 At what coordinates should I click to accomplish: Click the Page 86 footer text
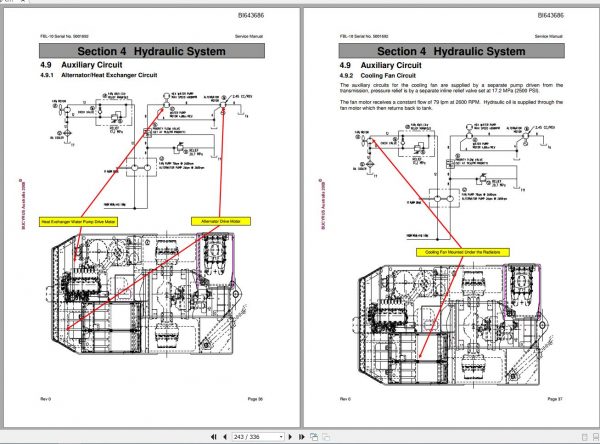(255, 399)
